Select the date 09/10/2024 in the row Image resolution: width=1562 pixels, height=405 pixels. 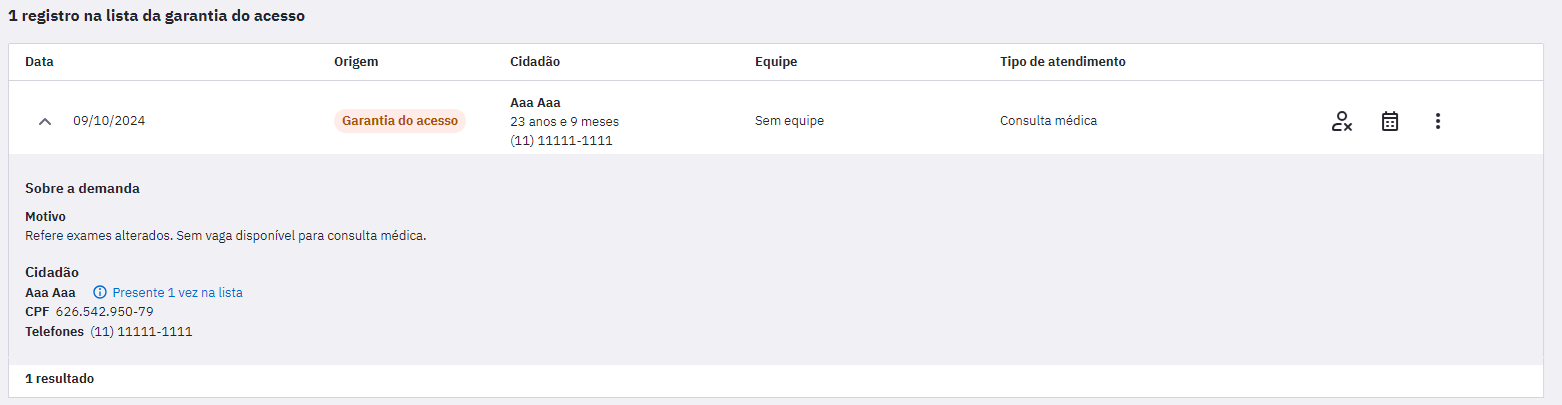tap(109, 121)
